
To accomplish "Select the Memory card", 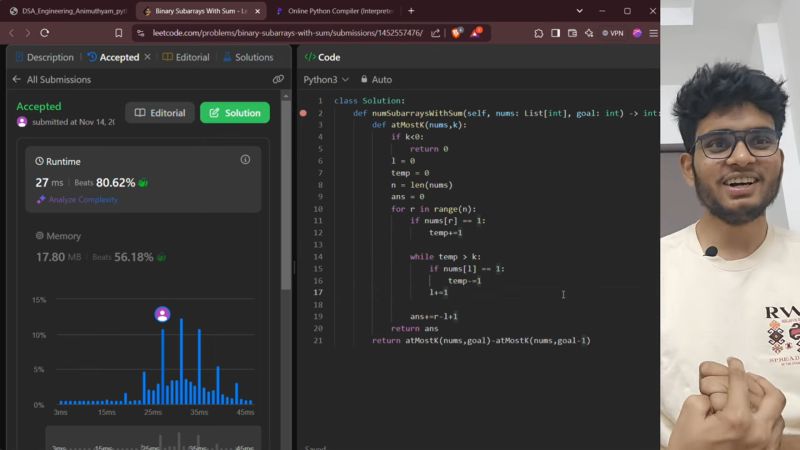I will [143, 249].
